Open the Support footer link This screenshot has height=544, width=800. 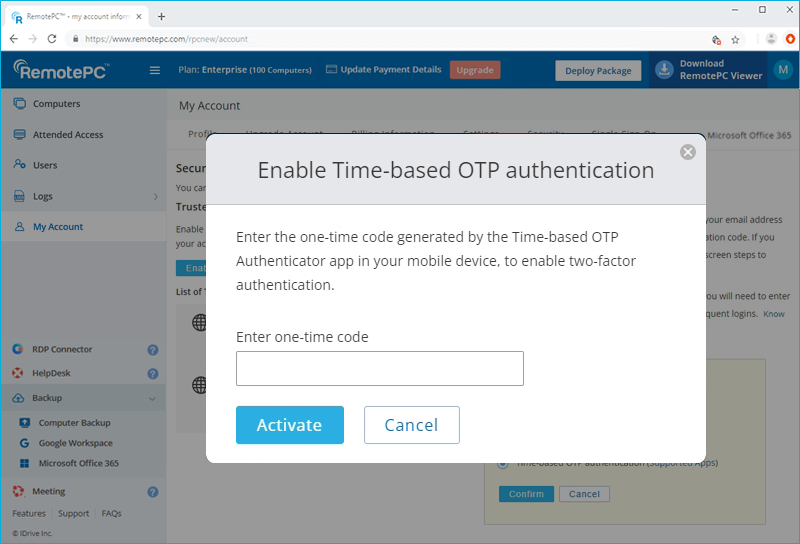coord(73,514)
